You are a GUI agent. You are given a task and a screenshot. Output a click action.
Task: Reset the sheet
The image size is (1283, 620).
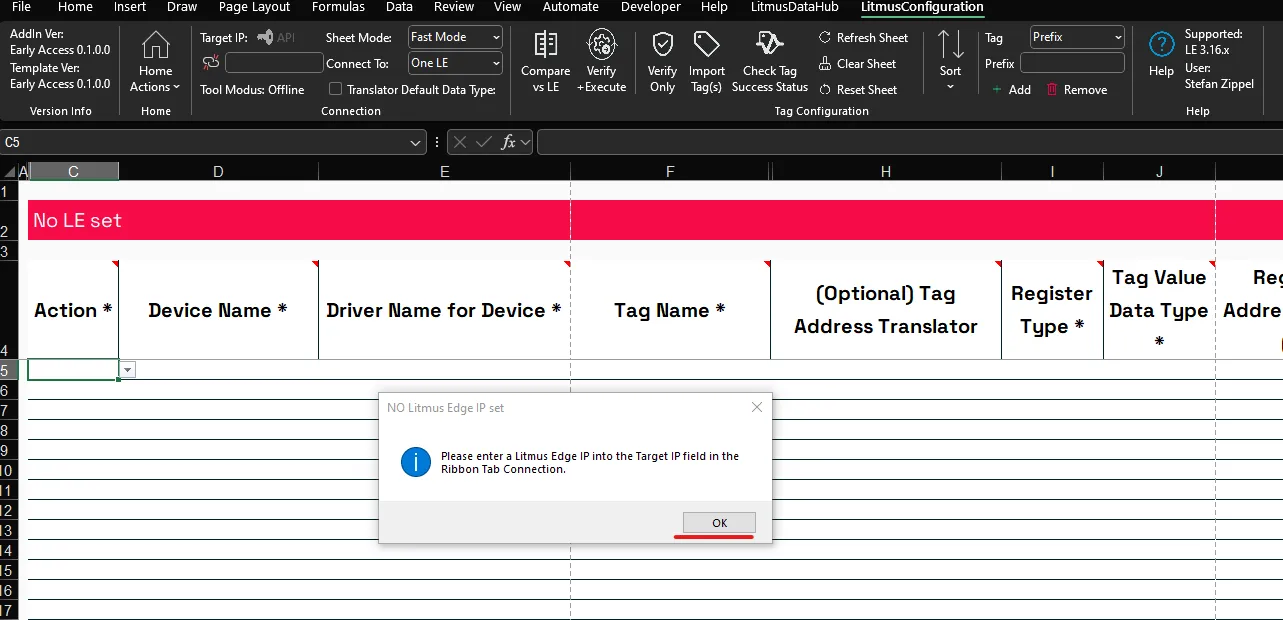coord(857,89)
